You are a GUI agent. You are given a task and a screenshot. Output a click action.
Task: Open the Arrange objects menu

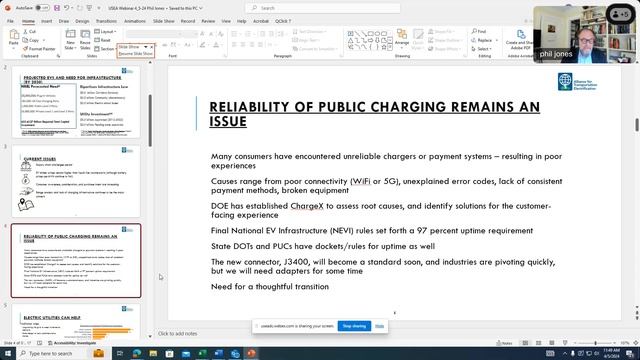click(402, 38)
